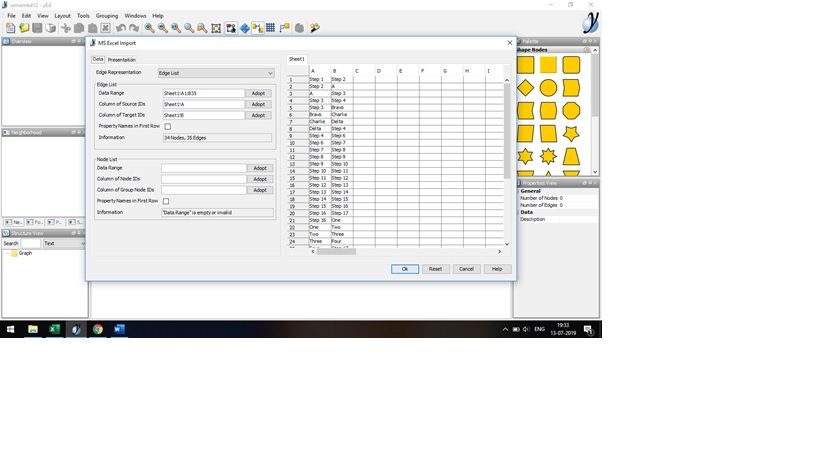This screenshot has height=460, width=819.
Task: Enable Edge List Property Names in First Row
Action: 167,126
